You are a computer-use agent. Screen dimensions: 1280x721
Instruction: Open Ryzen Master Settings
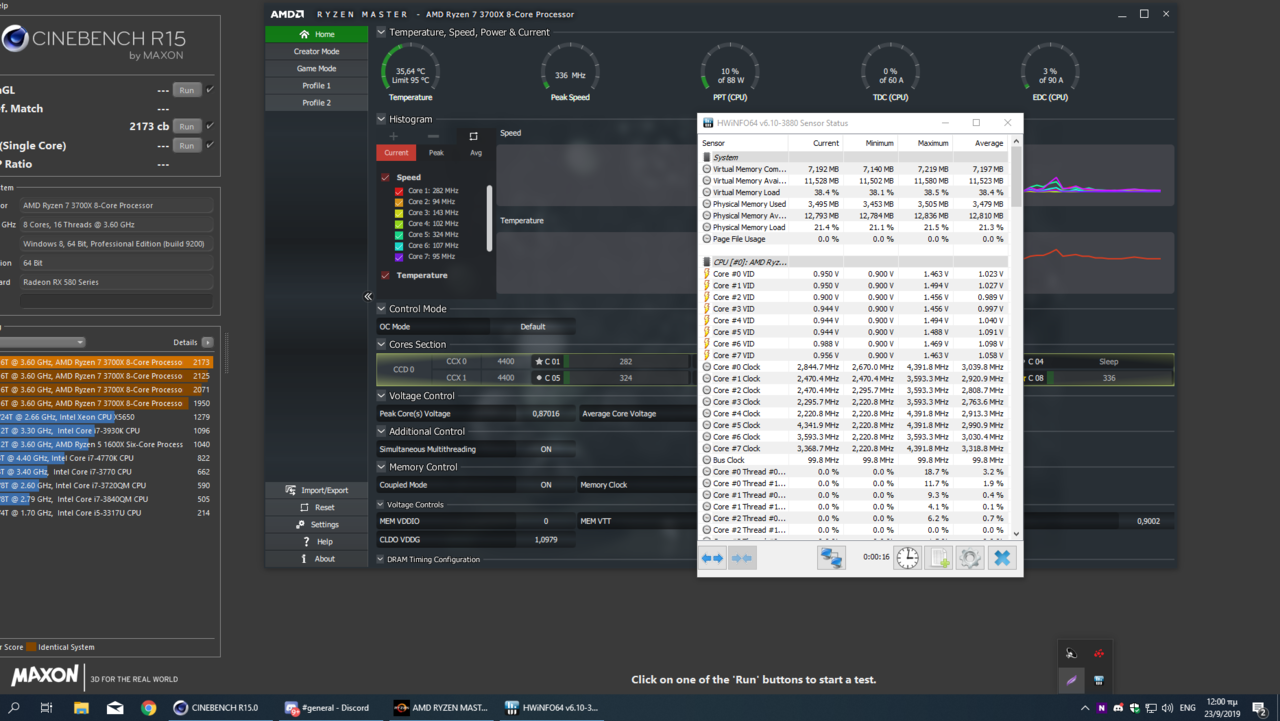(316, 524)
